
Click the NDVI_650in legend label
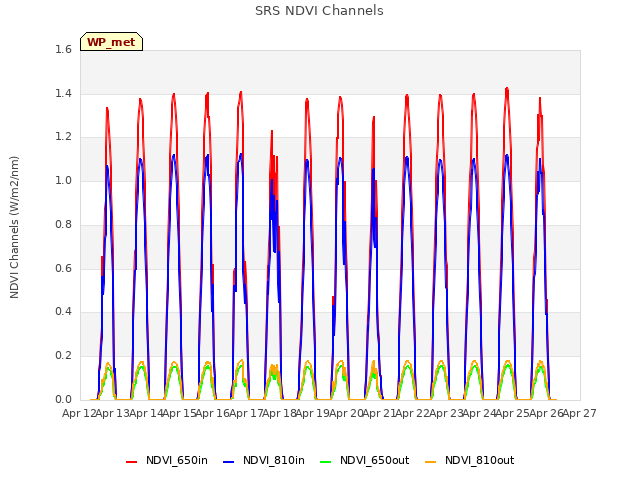pos(177,460)
